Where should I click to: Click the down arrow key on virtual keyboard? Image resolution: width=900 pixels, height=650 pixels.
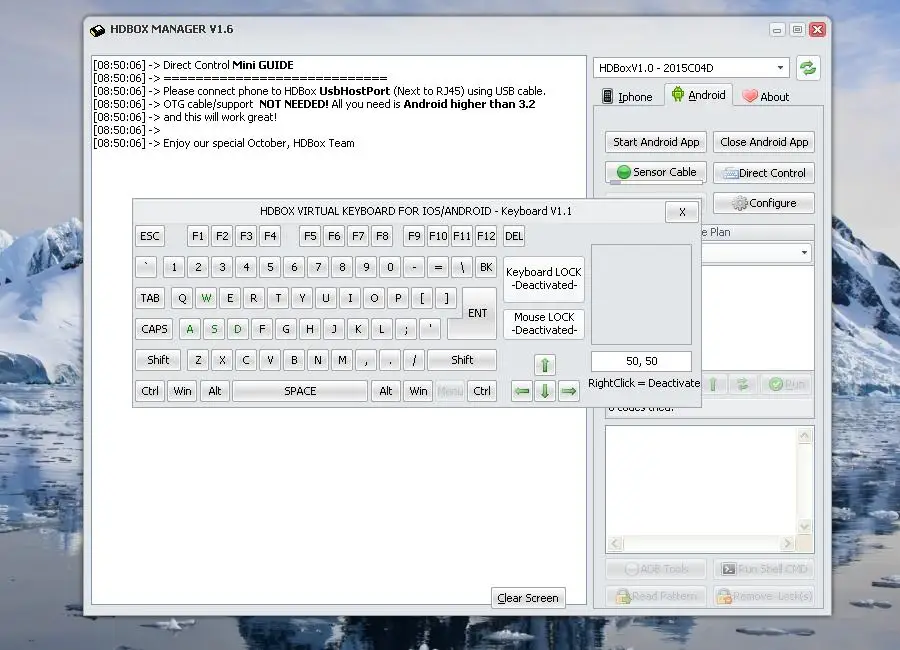coord(545,391)
